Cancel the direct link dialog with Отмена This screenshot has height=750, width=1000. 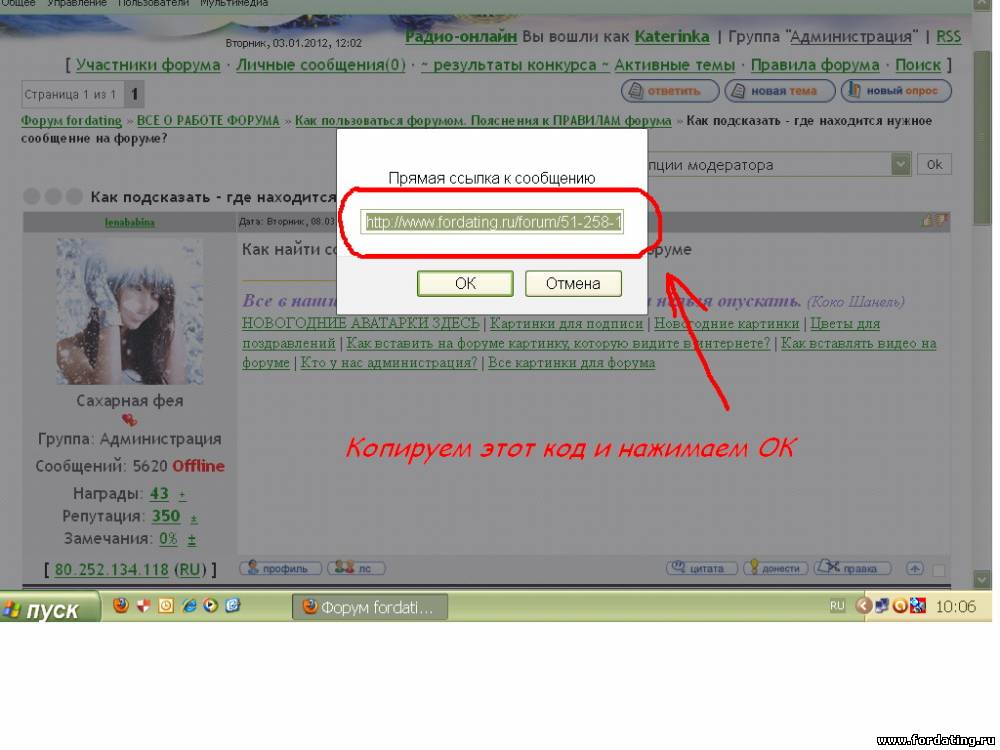(573, 283)
